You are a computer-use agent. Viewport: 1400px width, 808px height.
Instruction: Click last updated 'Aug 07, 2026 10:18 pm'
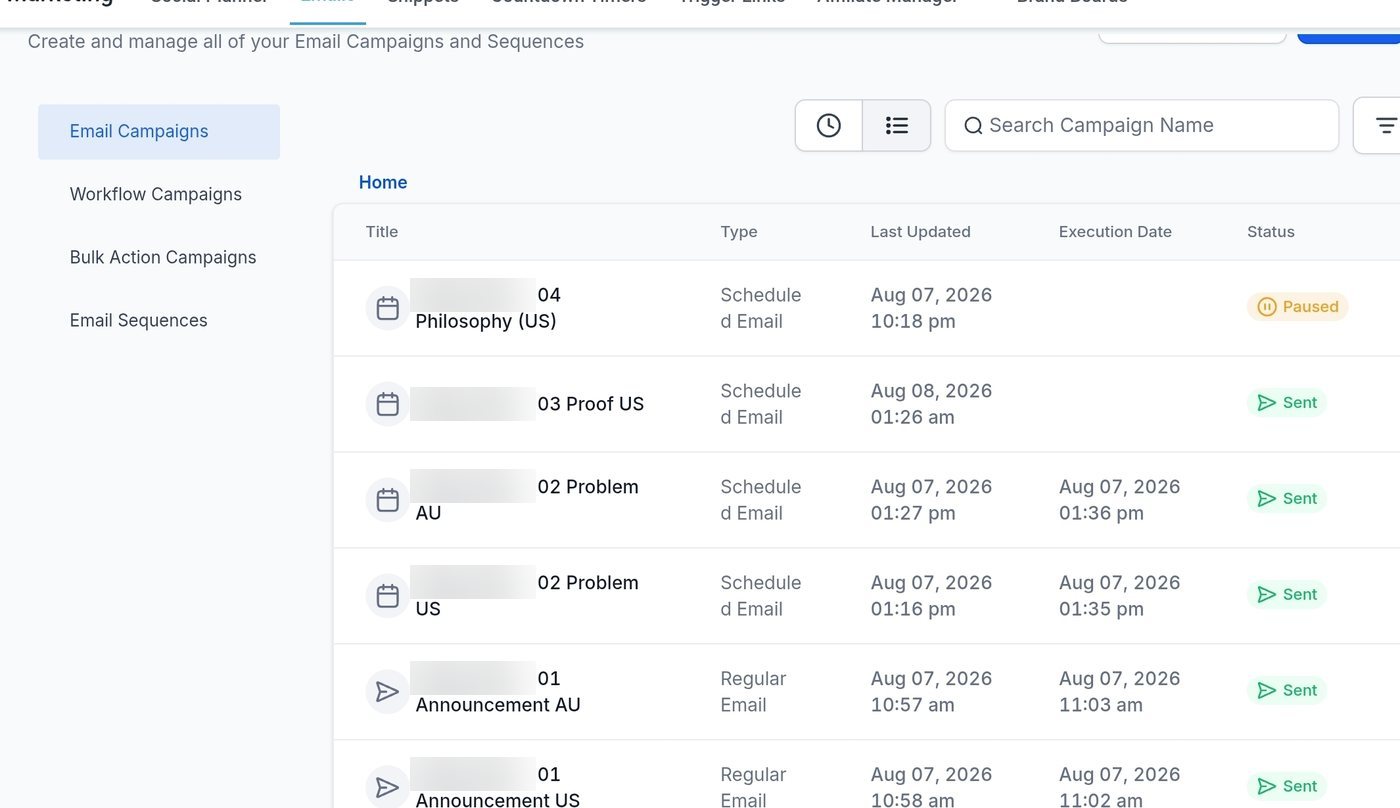(931, 308)
